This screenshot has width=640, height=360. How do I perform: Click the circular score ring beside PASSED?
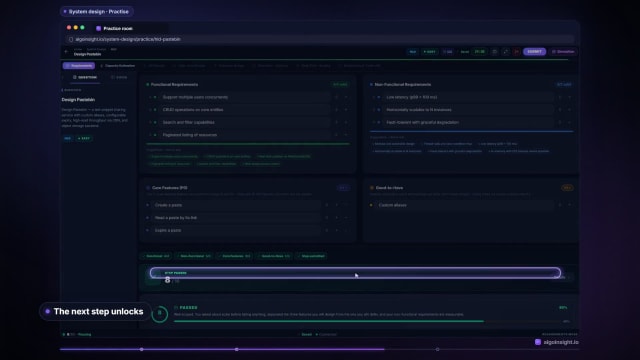pyautogui.click(x=160, y=313)
